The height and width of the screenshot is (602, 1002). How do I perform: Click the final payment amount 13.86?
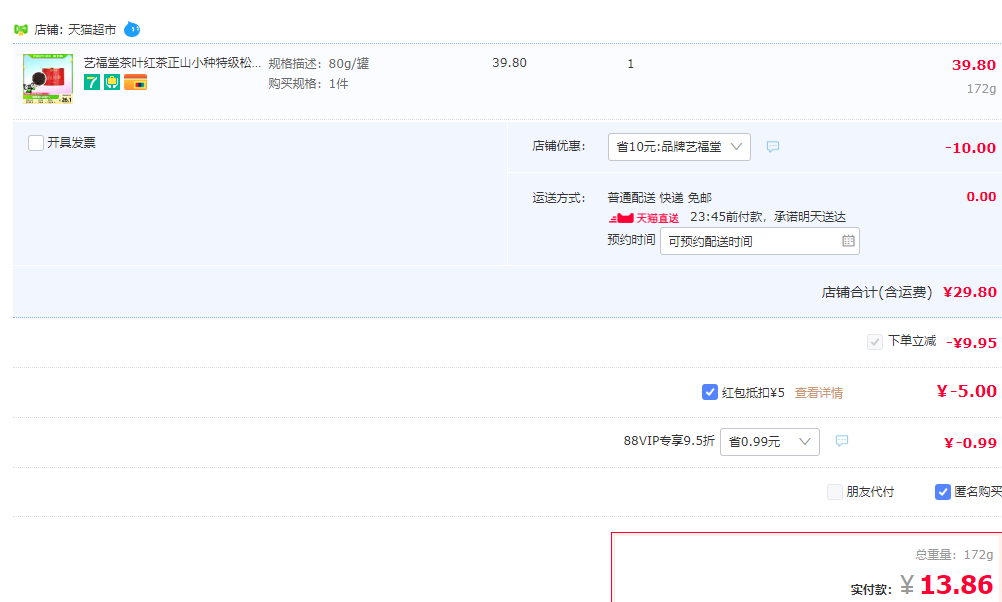point(956,585)
